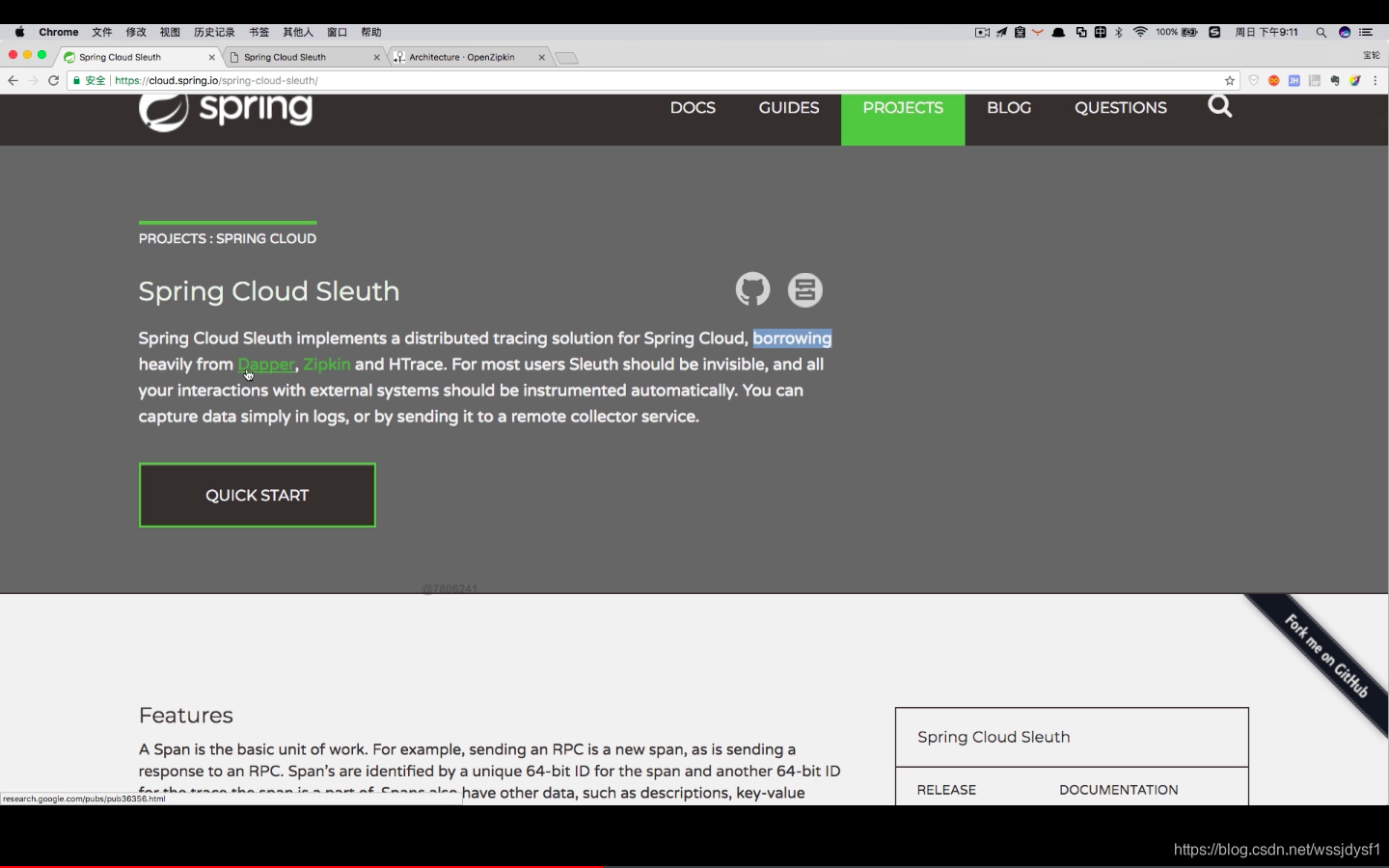Viewport: 1389px width, 868px height.
Task: Open the orange infinity extension icon
Action: [1274, 81]
